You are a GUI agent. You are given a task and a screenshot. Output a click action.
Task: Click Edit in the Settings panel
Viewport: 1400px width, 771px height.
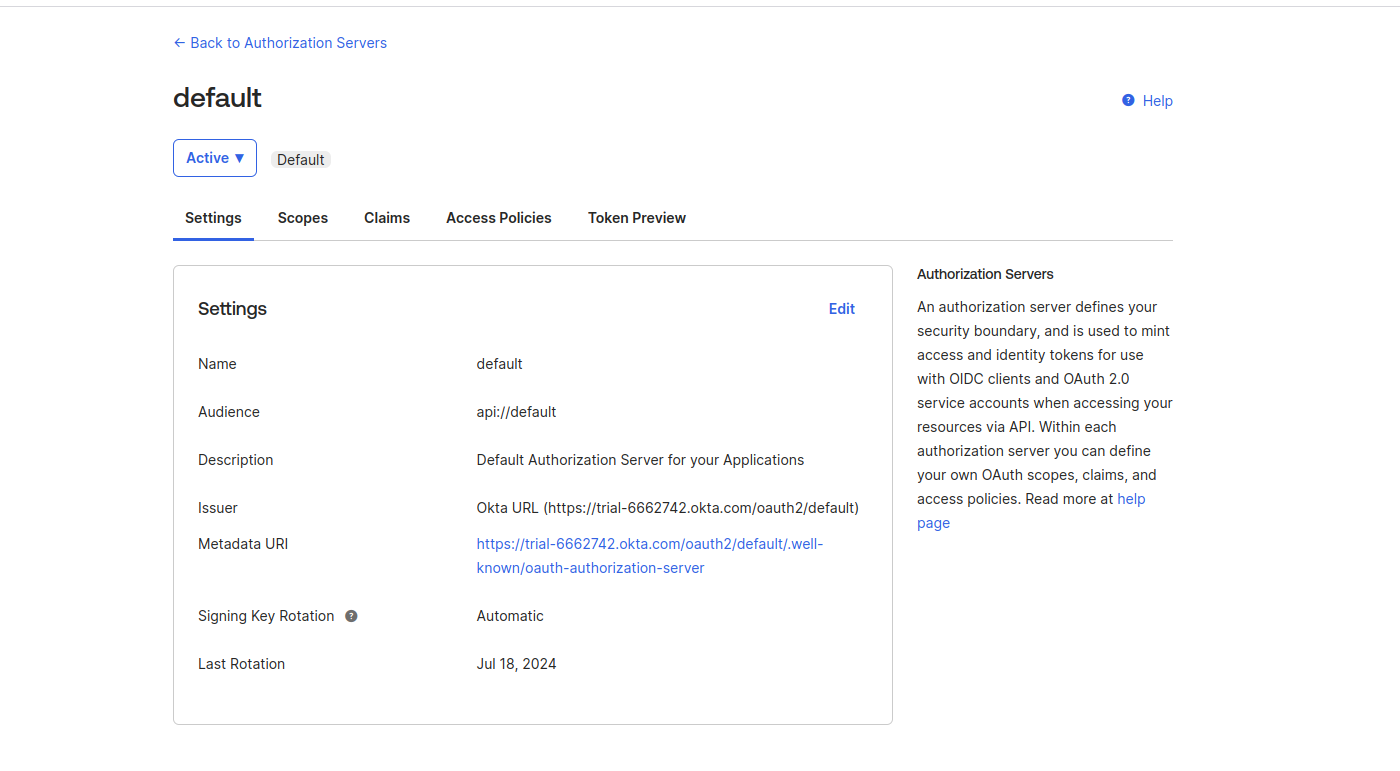tap(842, 309)
